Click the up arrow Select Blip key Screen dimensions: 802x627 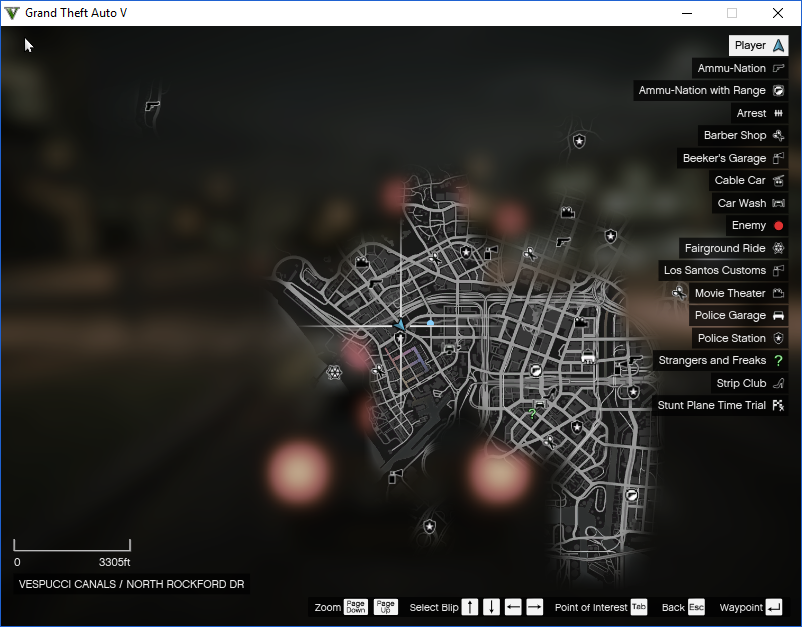470,607
